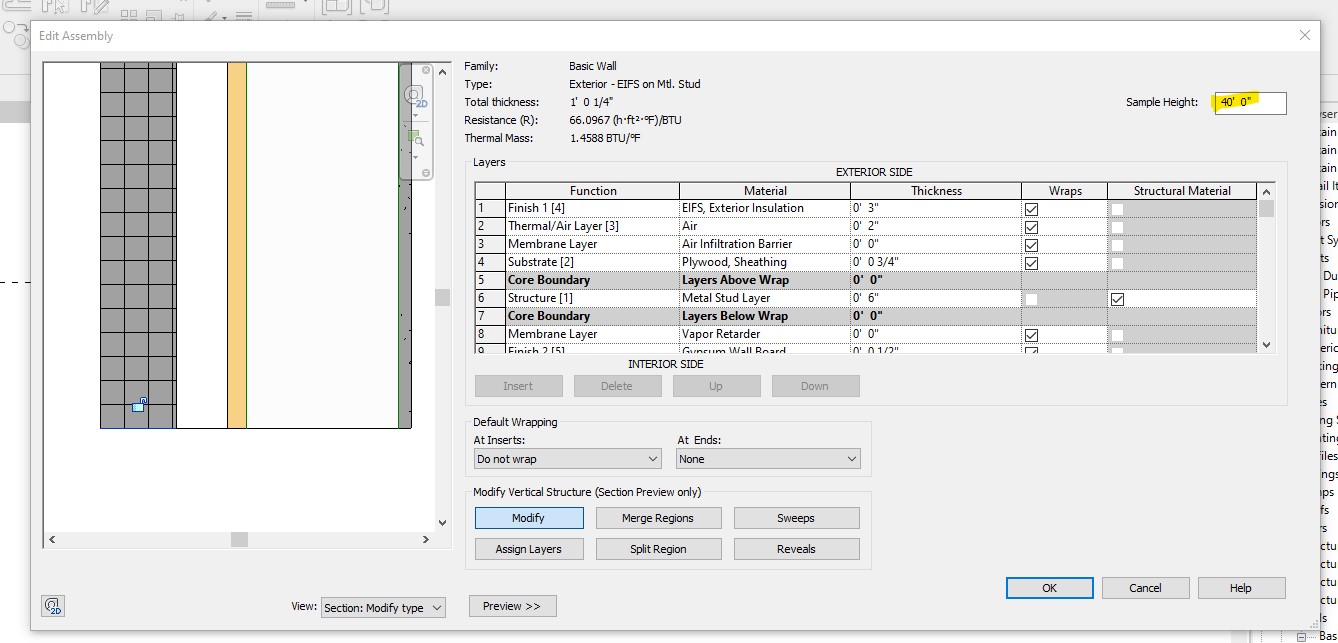Select the "0' 6"" thickness cell
Screen dimensions: 1338x643
(936, 298)
